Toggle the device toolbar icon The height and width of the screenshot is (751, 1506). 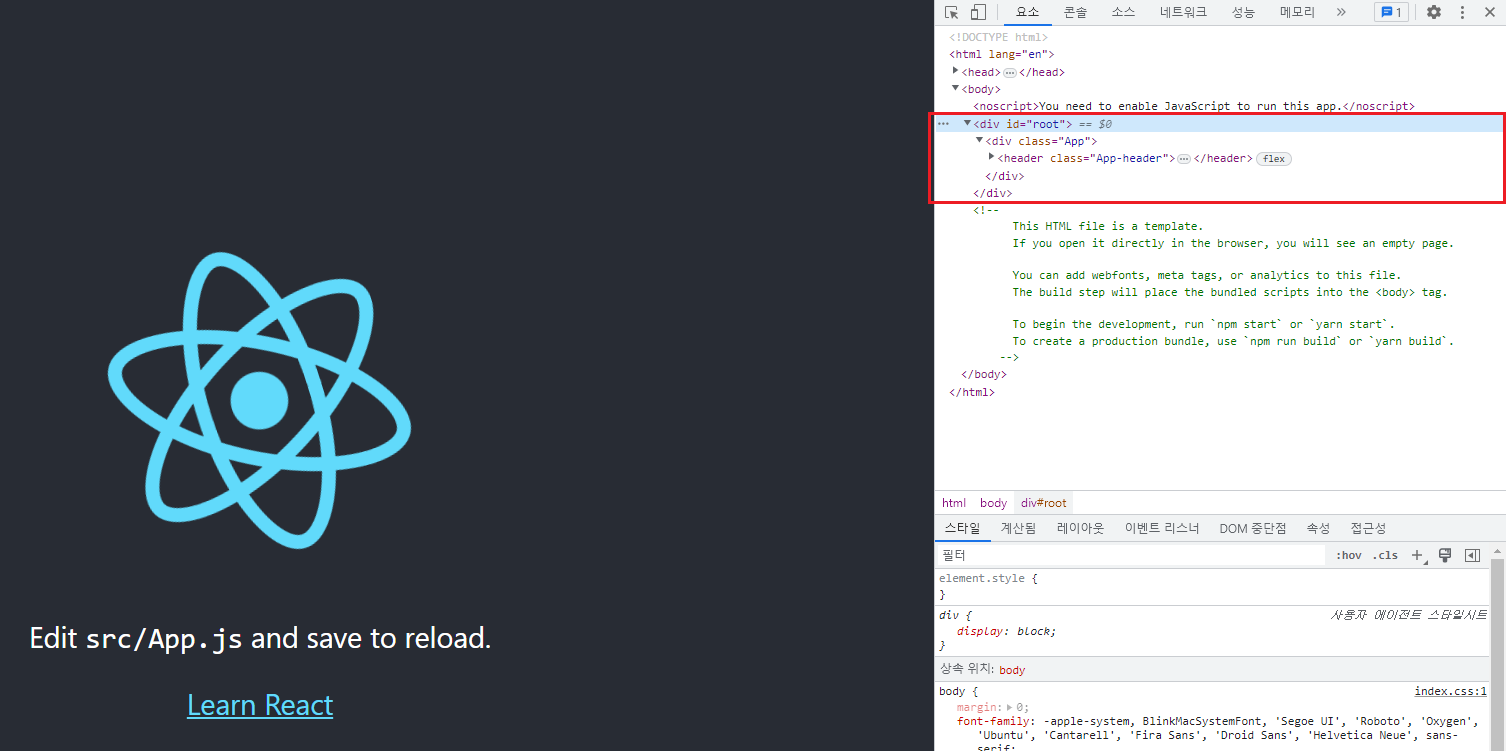[978, 12]
